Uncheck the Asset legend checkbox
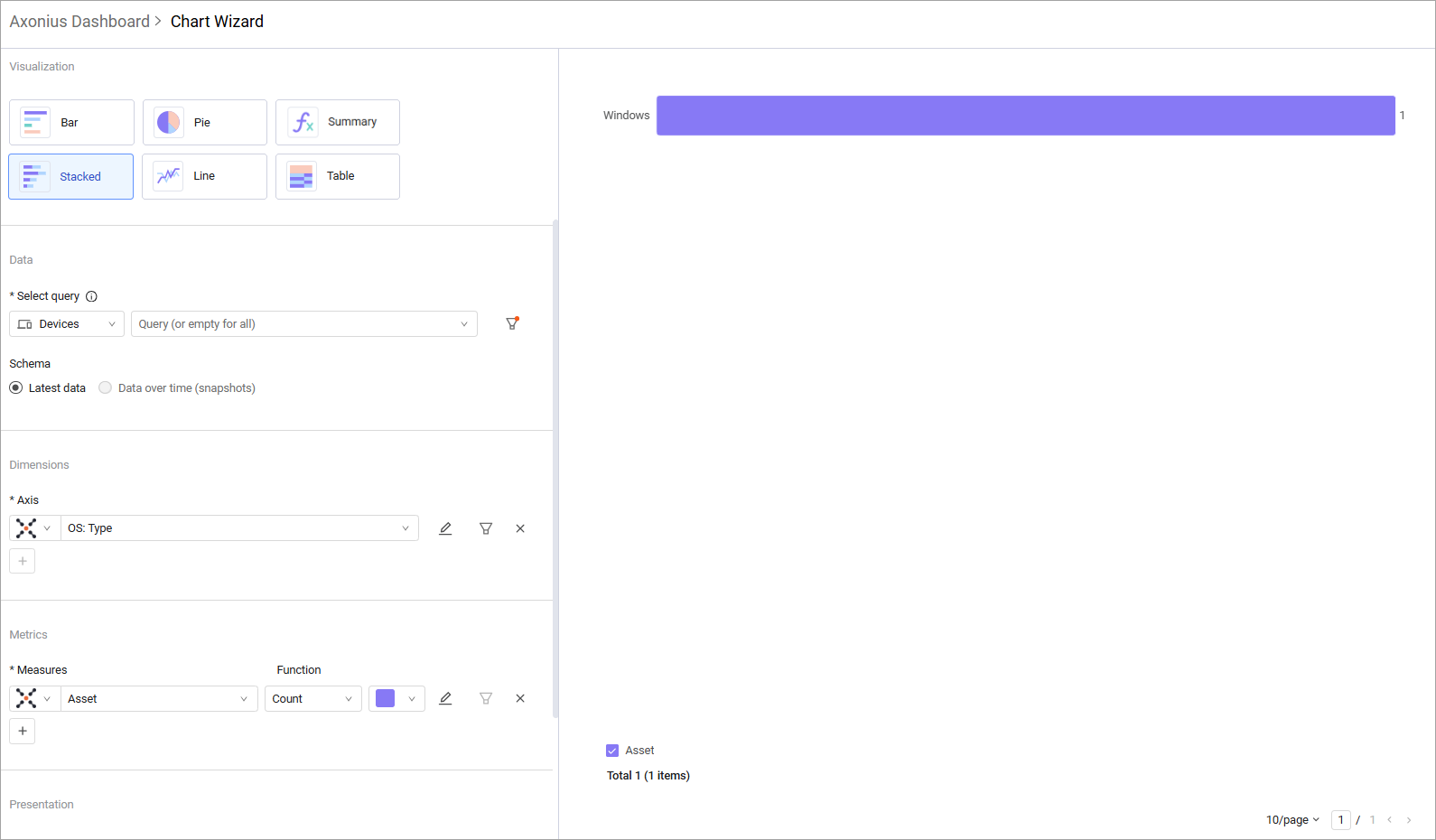The image size is (1436, 840). (x=612, y=751)
